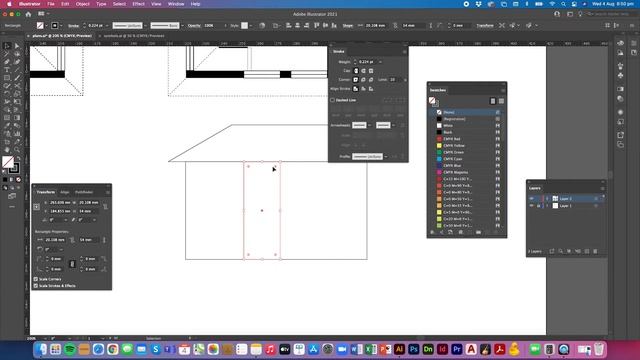Select the Scissors tool
Screen dimensions: 640x360
point(17,86)
